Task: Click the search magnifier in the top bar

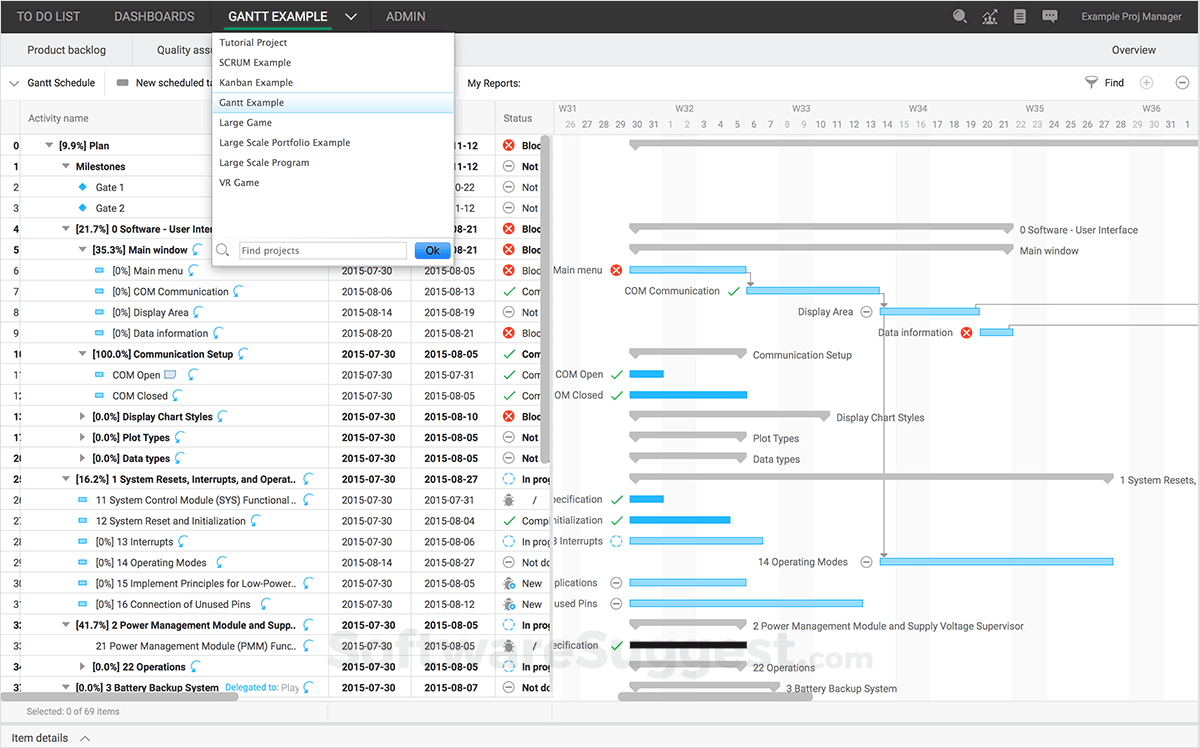Action: [x=959, y=16]
